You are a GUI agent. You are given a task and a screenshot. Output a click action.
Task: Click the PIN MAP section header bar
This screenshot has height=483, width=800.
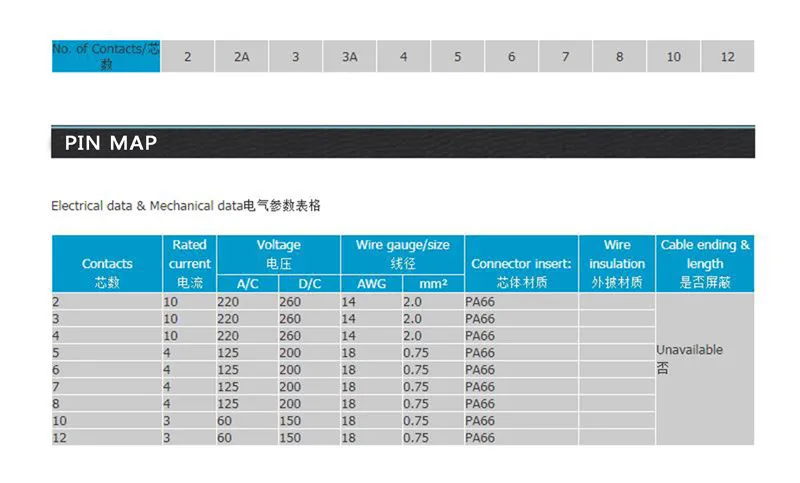pyautogui.click(x=402, y=143)
